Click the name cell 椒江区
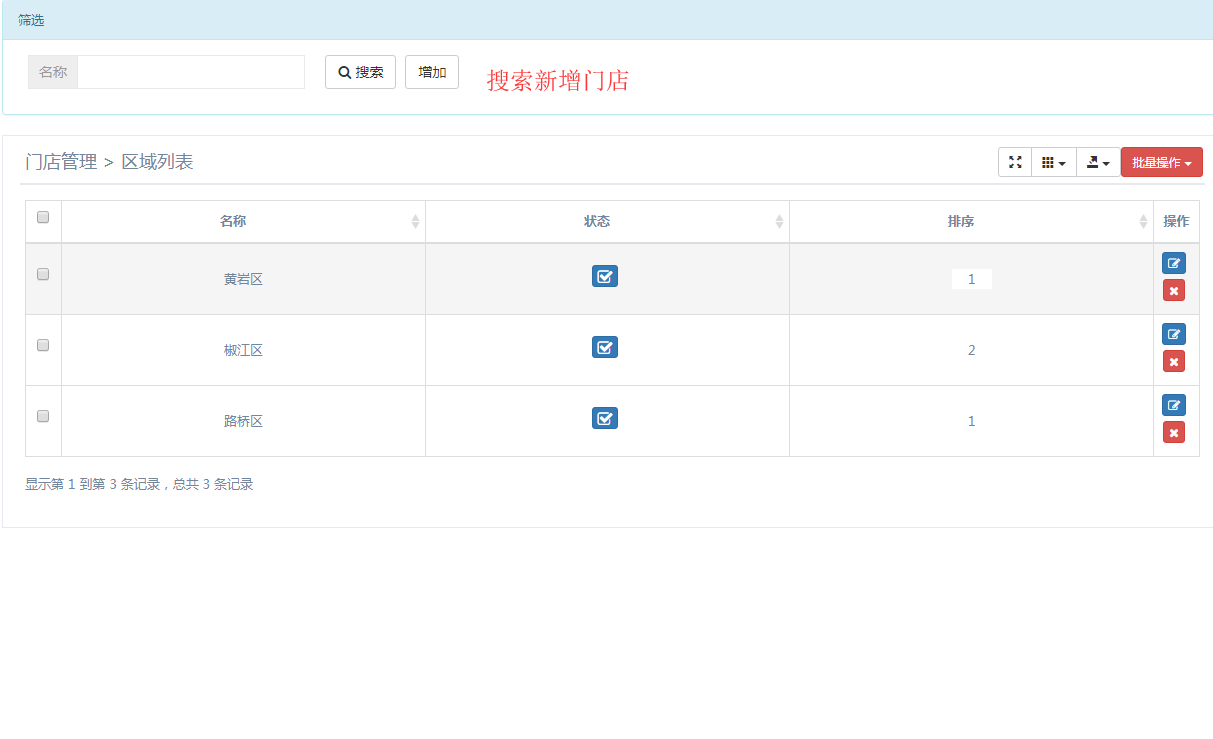Image resolution: width=1213 pixels, height=739 pixels. (x=243, y=350)
